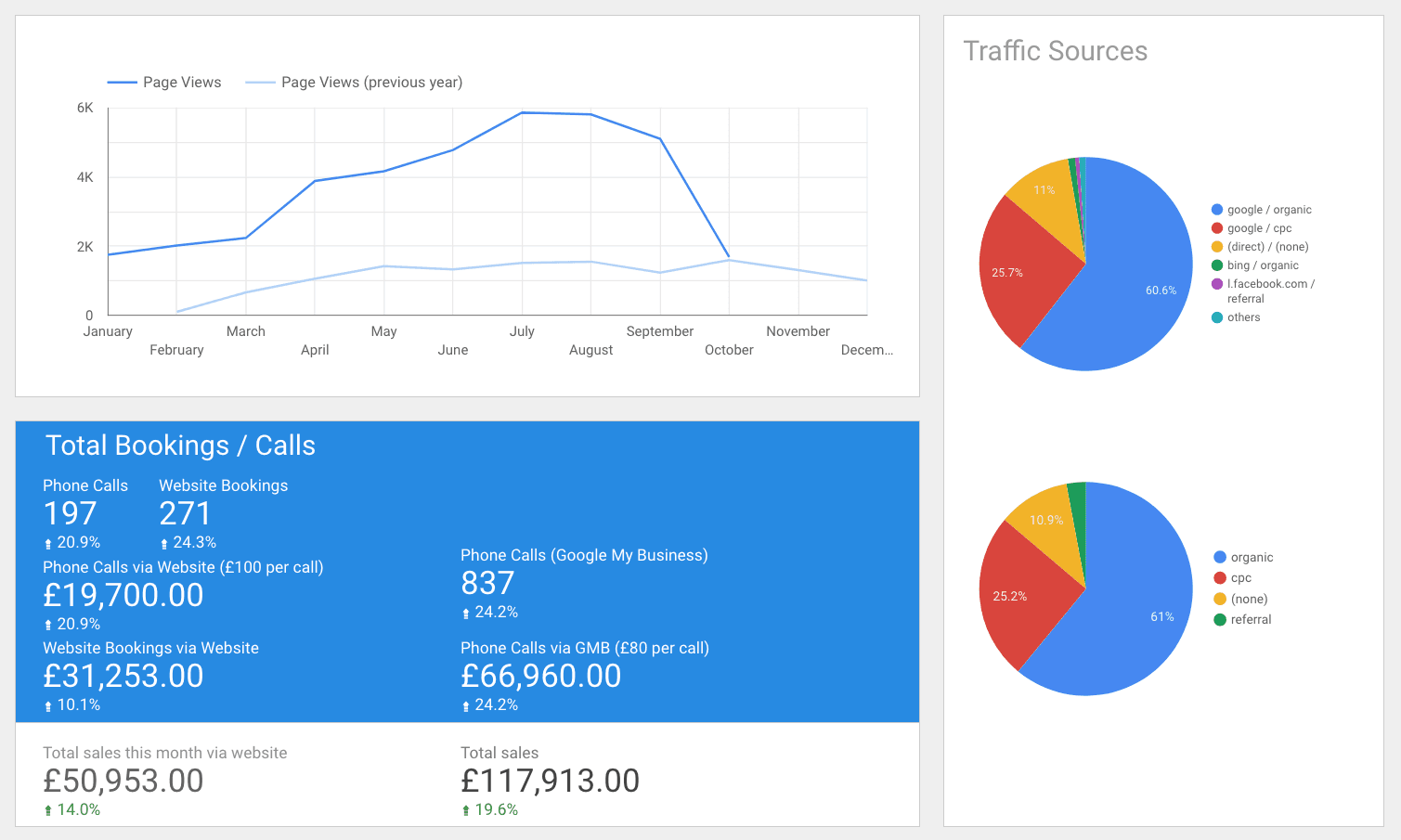Click the Phone Calls (Google My Business) 837 value

click(x=487, y=583)
